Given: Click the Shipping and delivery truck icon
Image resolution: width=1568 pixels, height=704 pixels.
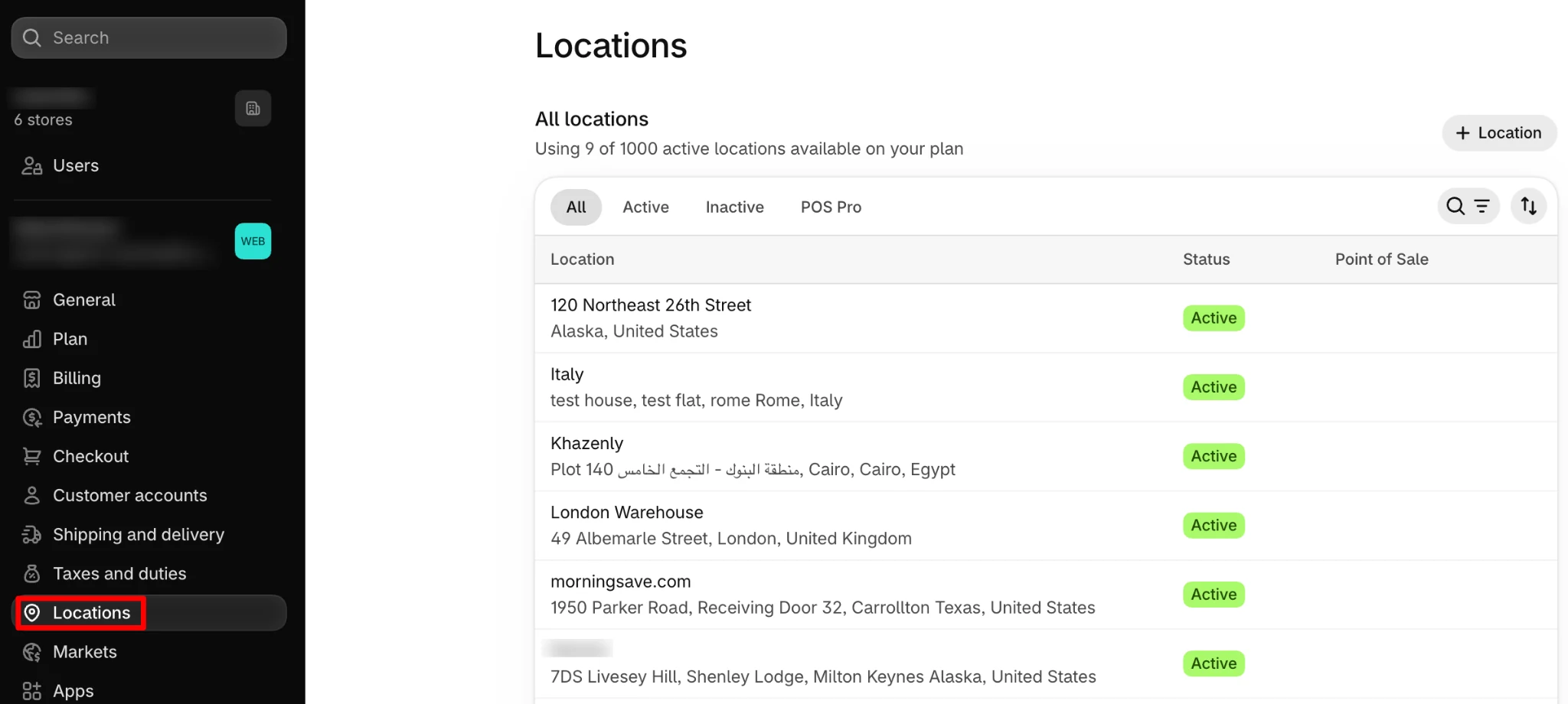Looking at the screenshot, I should (x=31, y=534).
